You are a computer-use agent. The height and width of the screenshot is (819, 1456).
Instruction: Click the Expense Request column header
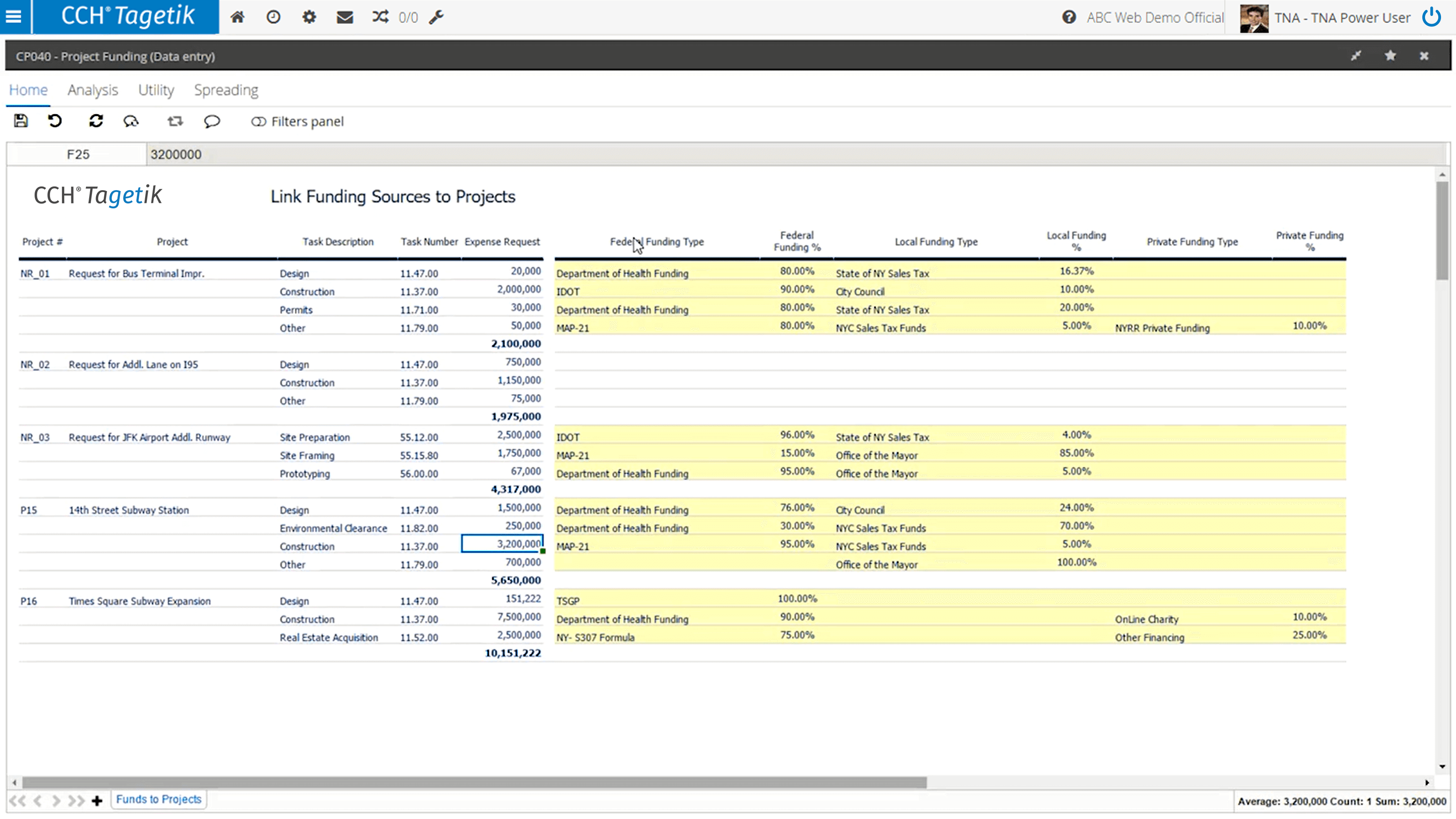(x=502, y=241)
